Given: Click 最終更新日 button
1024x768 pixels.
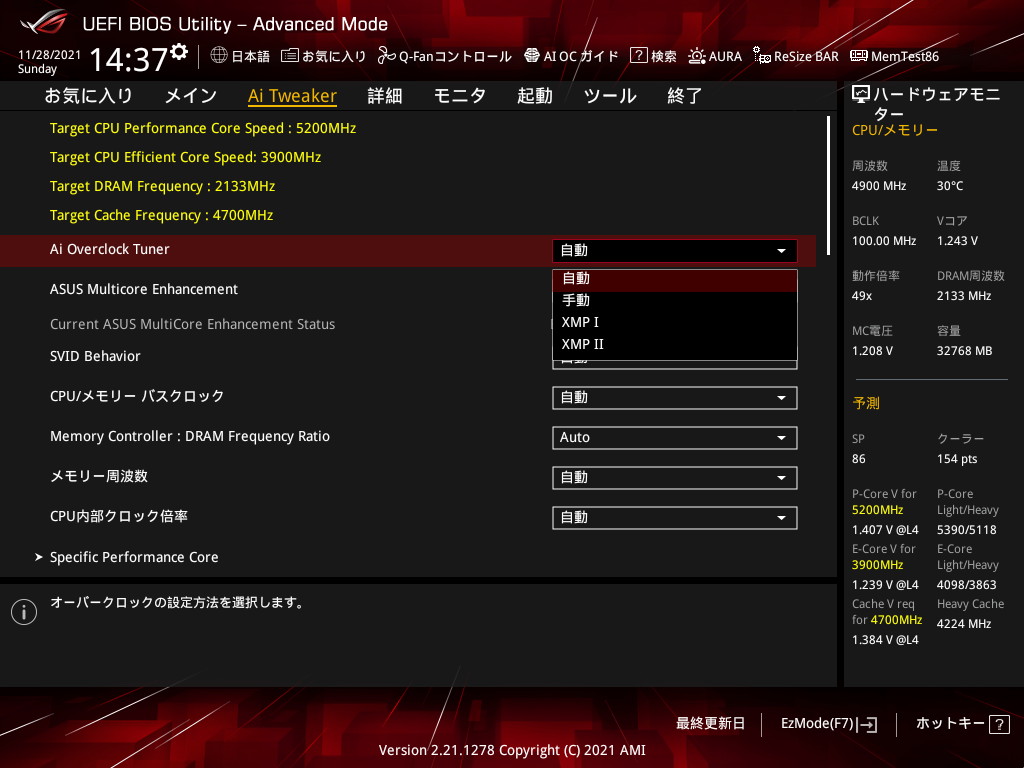Looking at the screenshot, I should [x=711, y=724].
